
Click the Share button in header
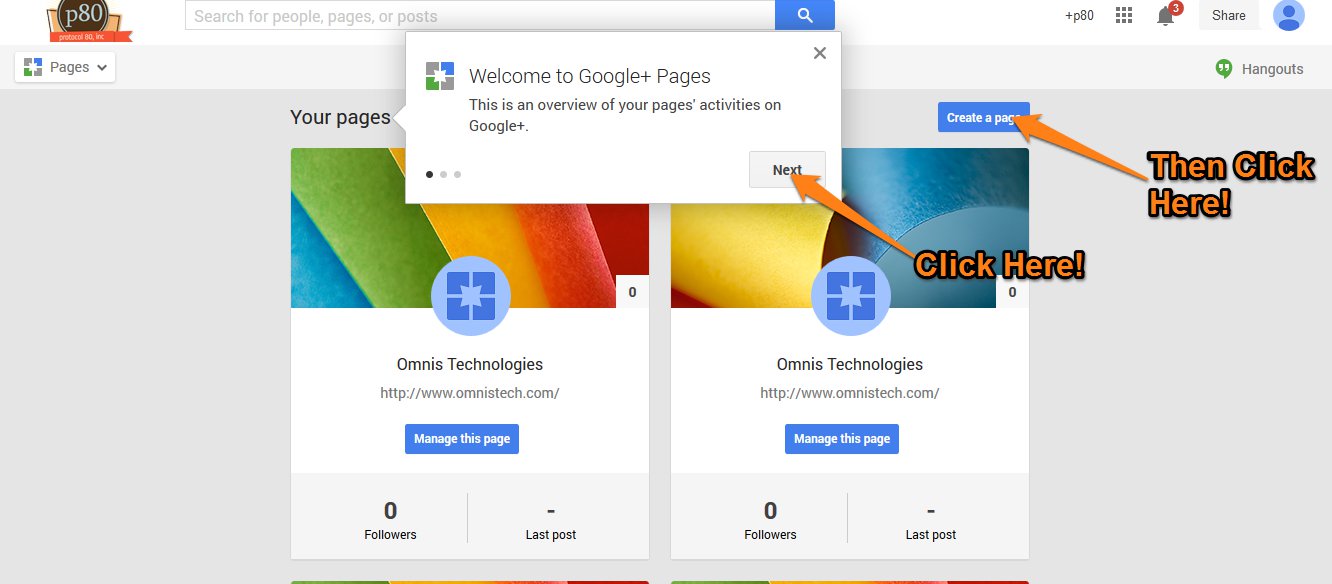point(1229,15)
